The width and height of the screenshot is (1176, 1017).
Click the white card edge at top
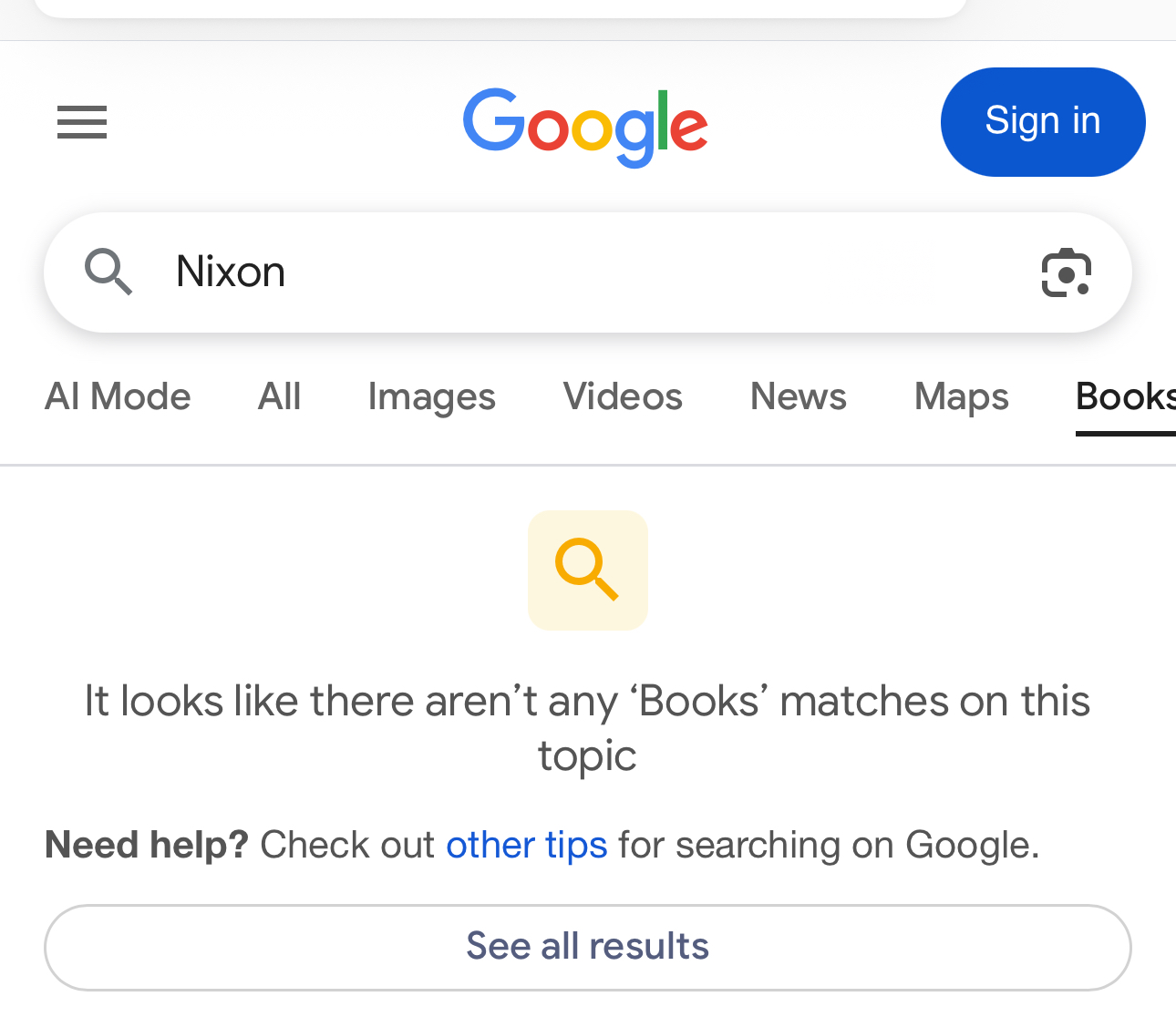click(500, 8)
